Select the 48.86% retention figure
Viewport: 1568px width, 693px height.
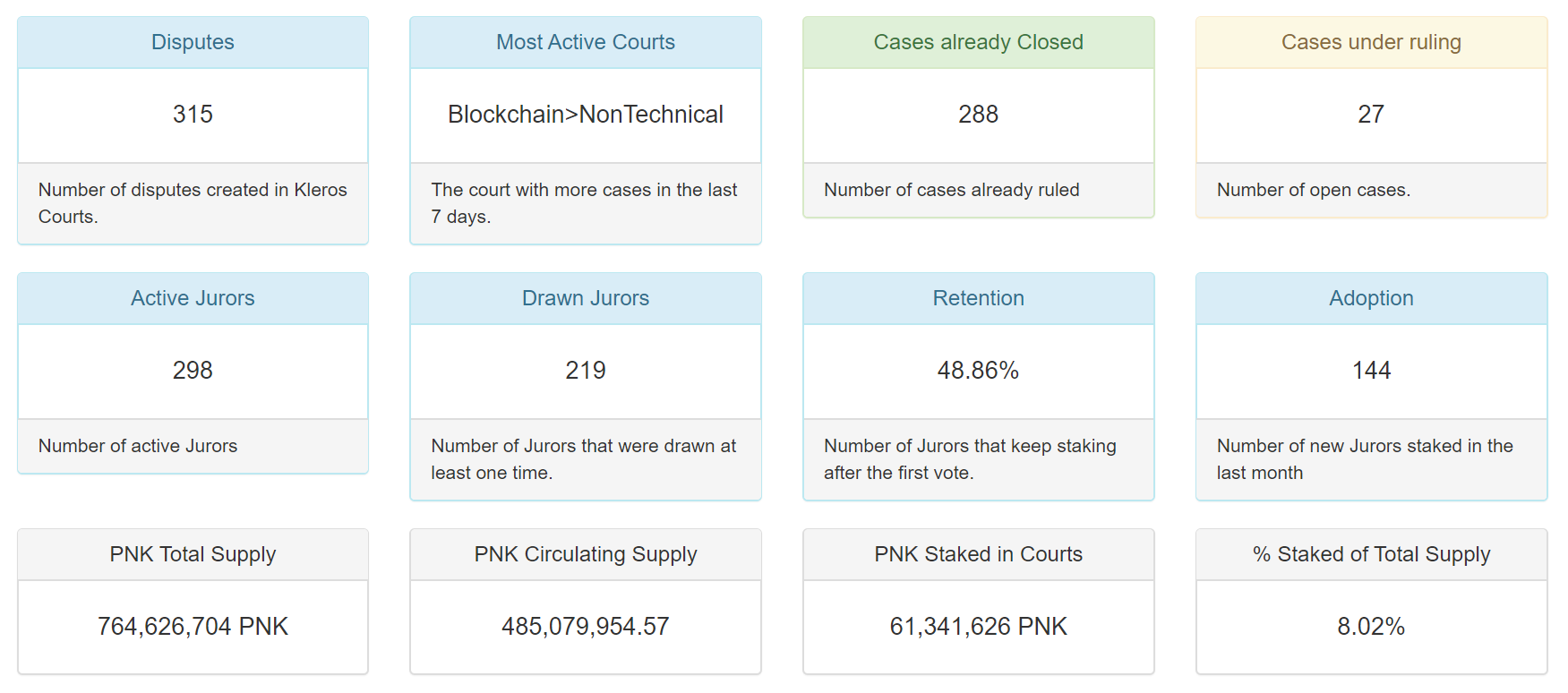[x=979, y=371]
